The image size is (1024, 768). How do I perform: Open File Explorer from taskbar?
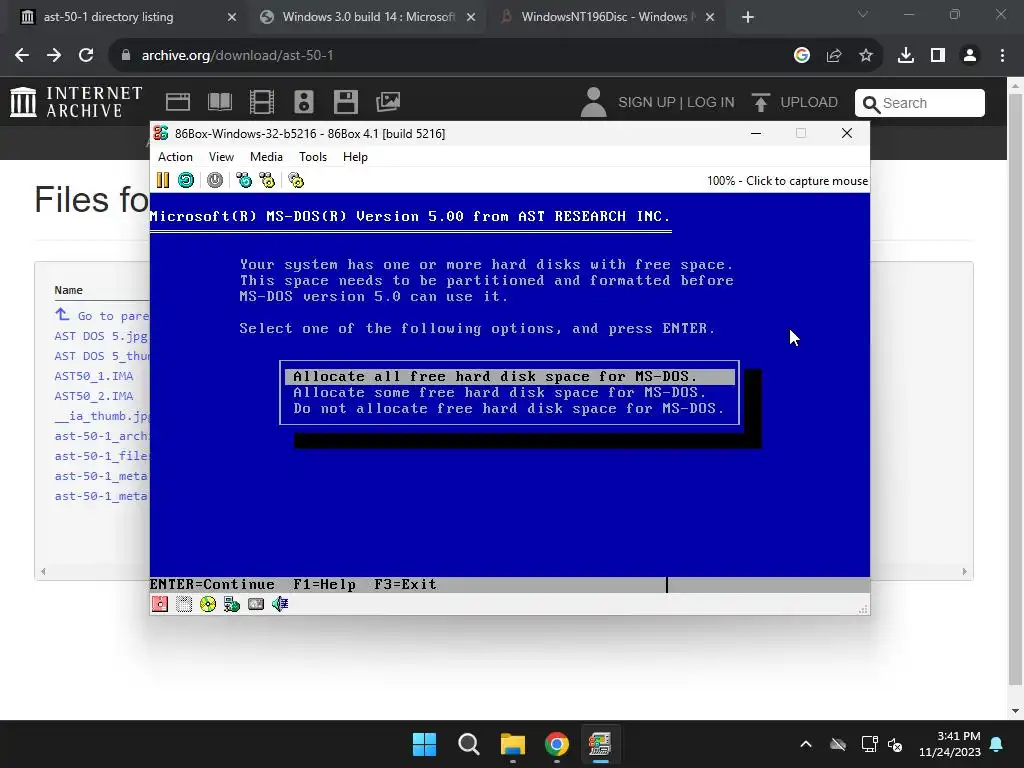pos(513,744)
